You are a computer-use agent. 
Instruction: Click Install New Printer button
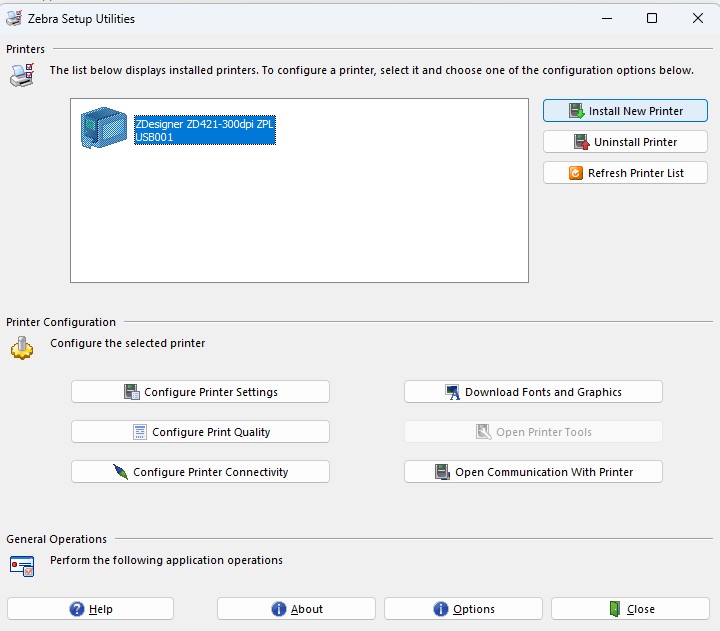tap(625, 111)
